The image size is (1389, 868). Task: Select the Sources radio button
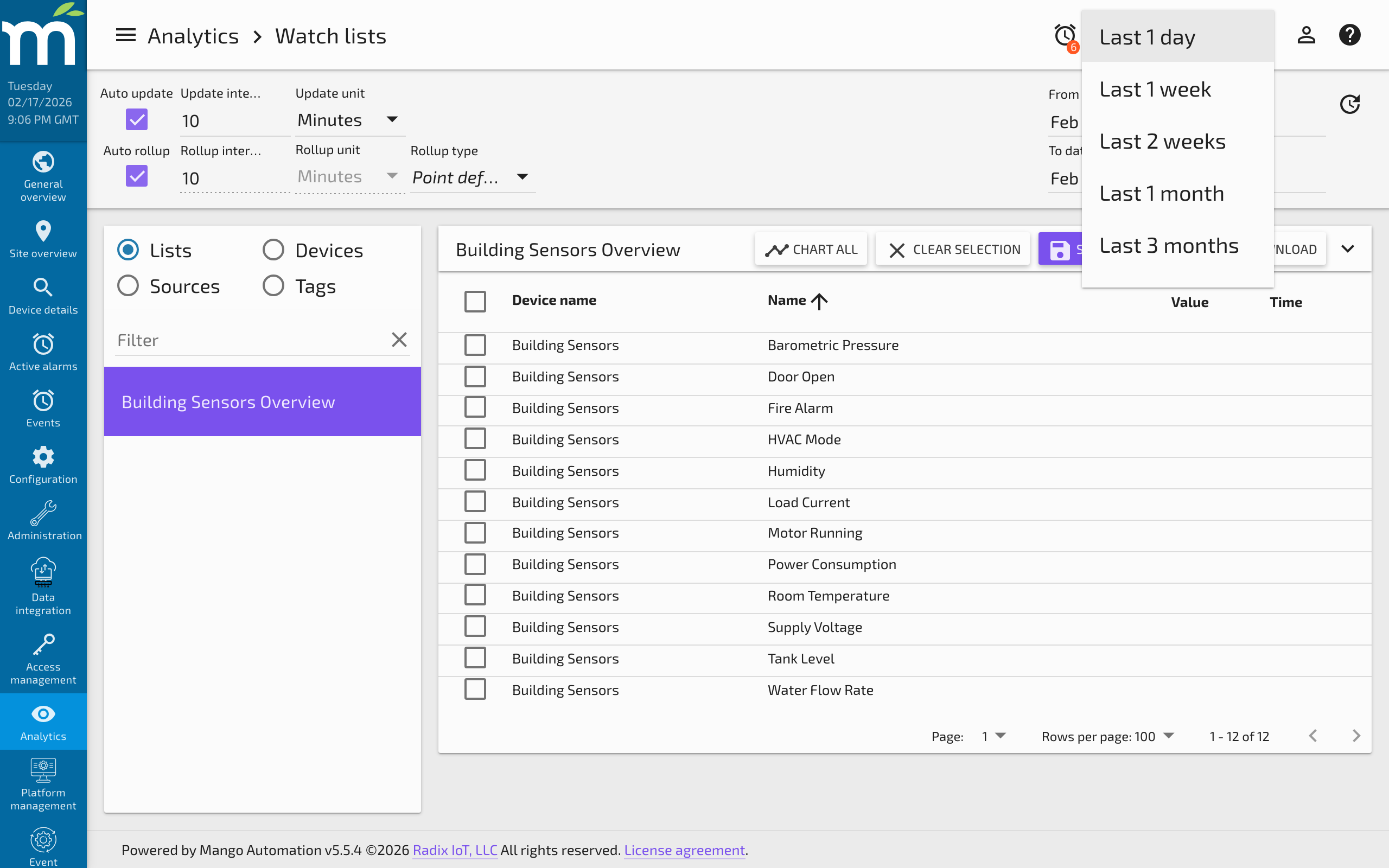coord(128,285)
